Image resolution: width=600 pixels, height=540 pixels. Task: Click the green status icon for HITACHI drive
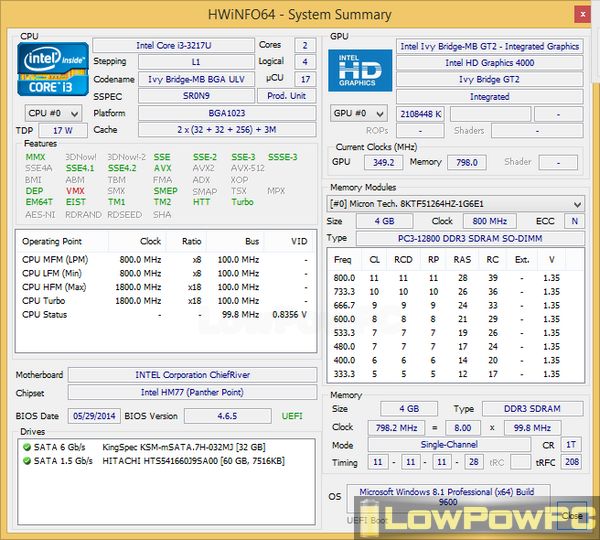click(x=27, y=461)
